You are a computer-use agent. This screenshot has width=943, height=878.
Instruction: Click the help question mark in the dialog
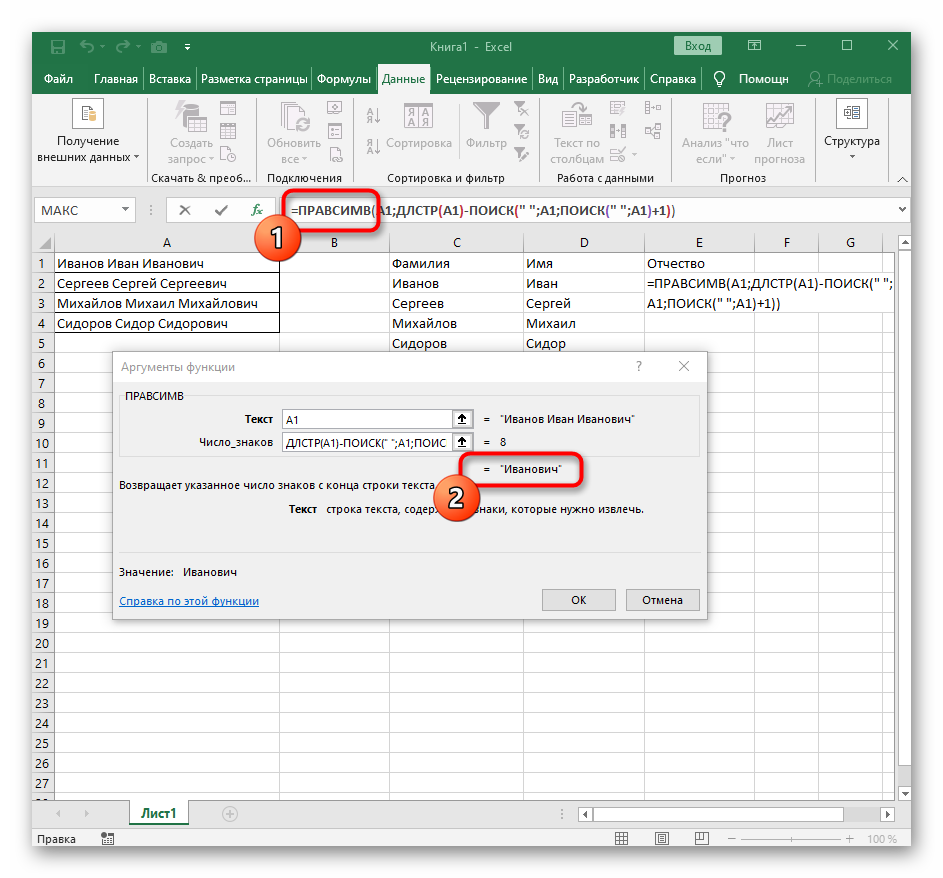click(639, 367)
